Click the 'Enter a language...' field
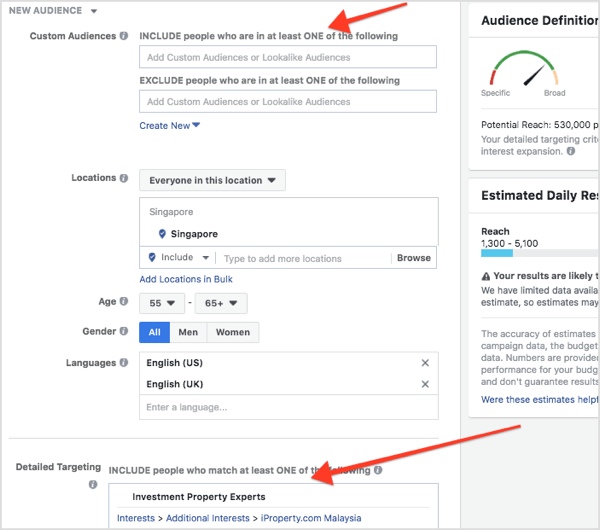The width and height of the screenshot is (600, 530). (x=289, y=407)
